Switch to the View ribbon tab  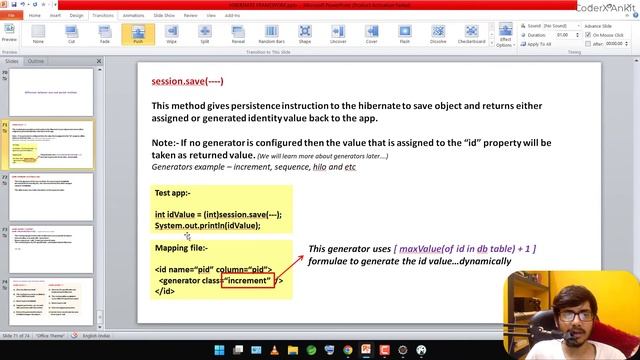(x=211, y=16)
